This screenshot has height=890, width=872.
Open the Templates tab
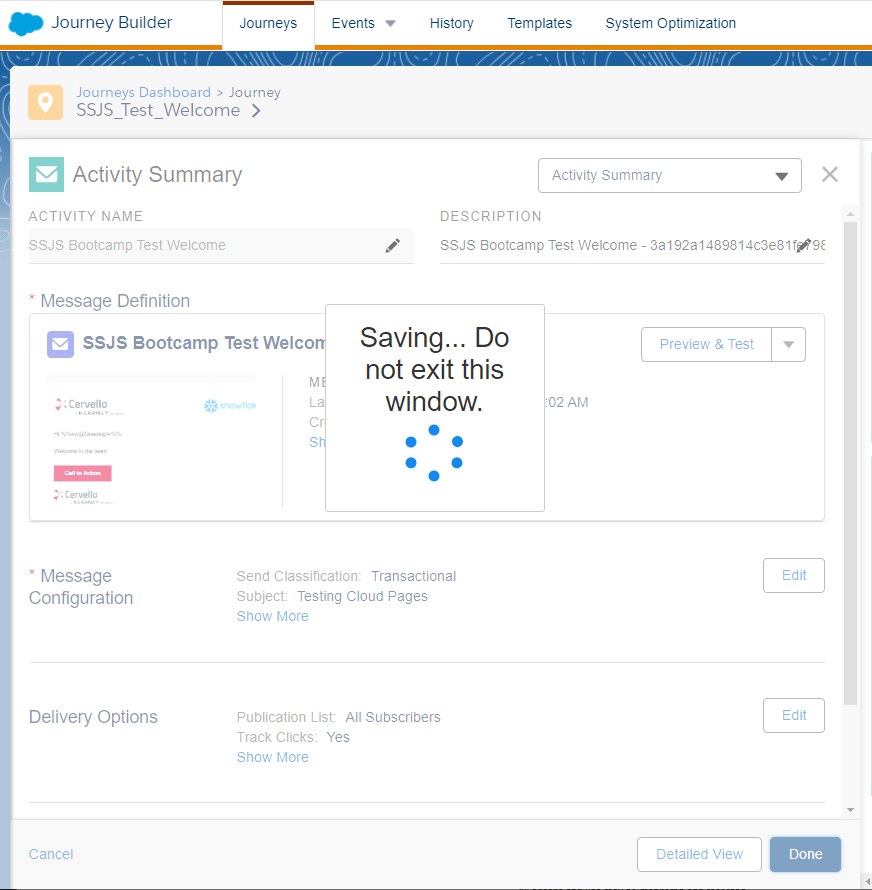539,23
